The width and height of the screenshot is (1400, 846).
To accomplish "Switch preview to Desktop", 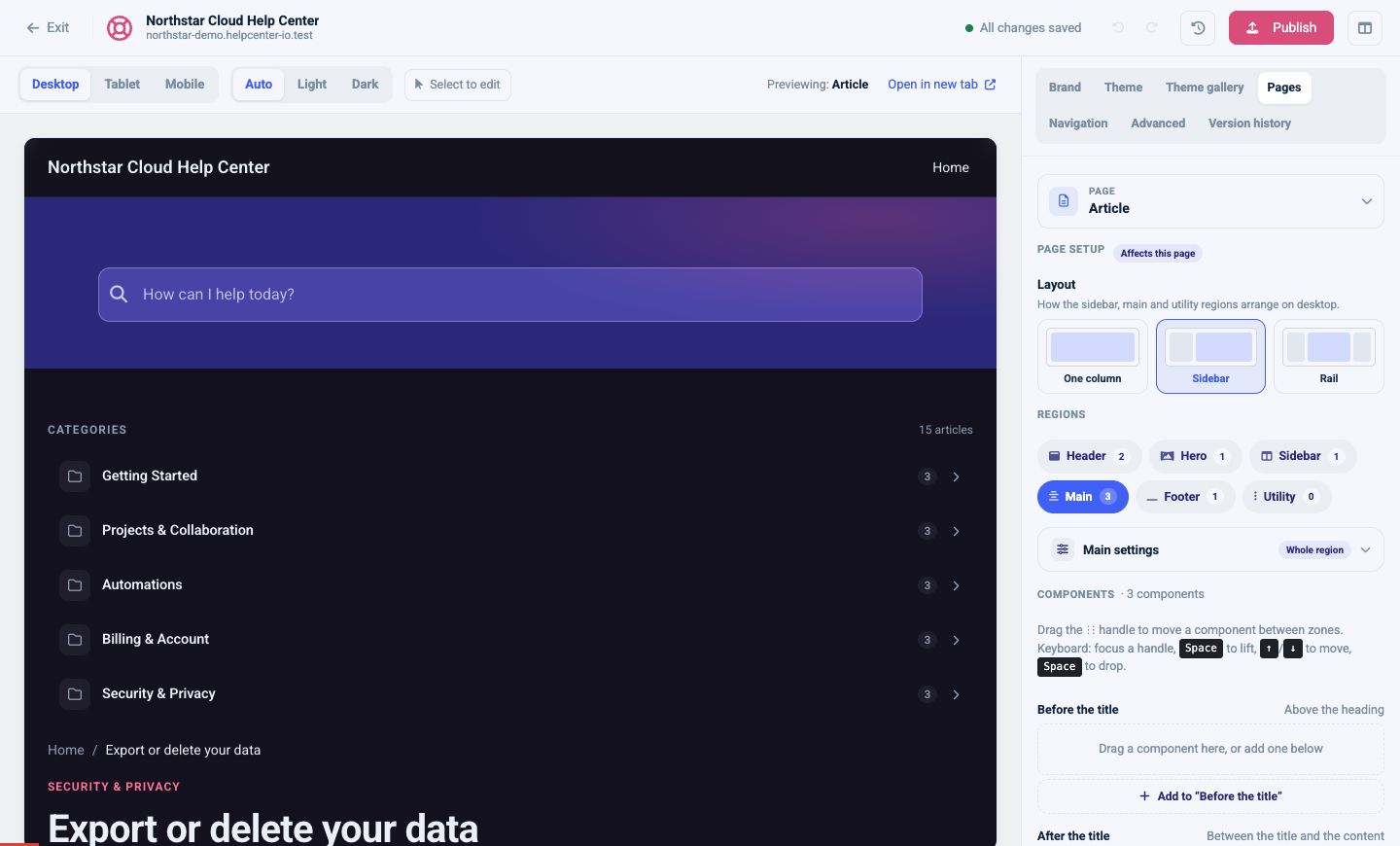I will [55, 85].
